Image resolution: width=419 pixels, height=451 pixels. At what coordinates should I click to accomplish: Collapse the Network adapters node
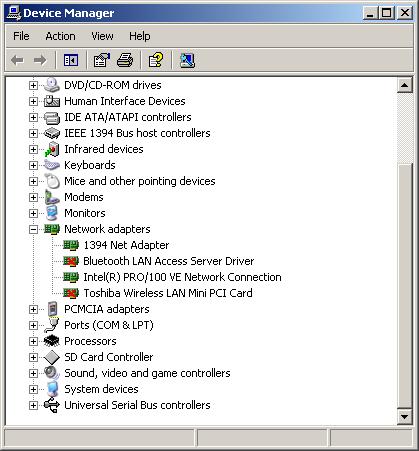33,229
